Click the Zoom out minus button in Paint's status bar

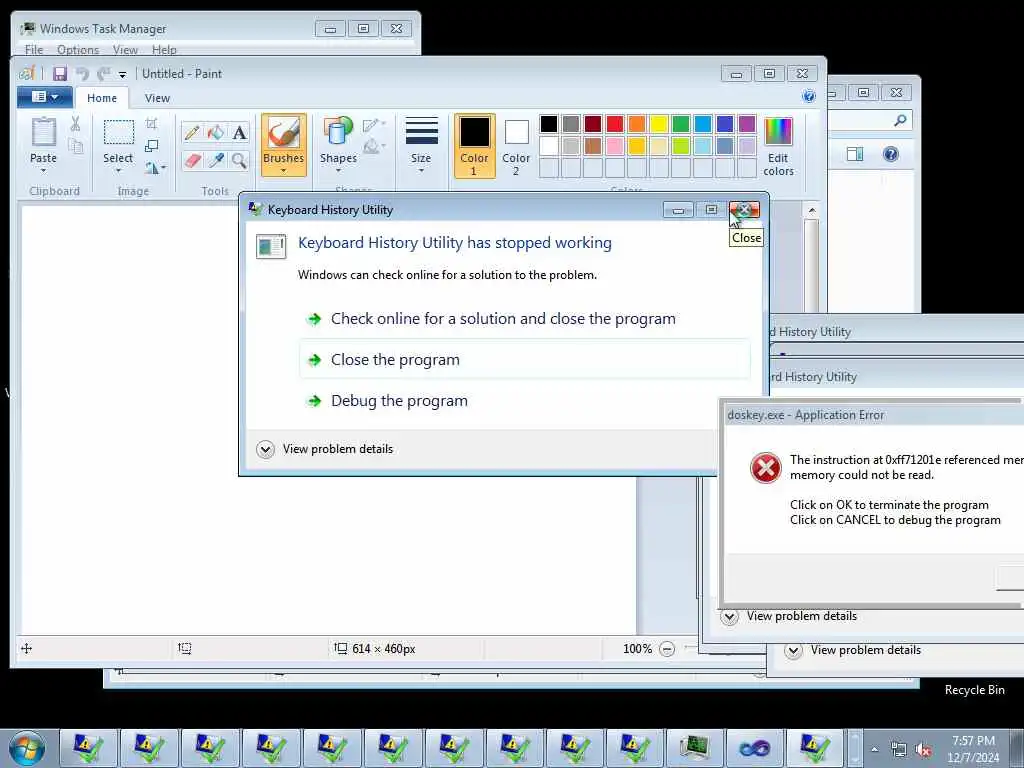pos(667,649)
